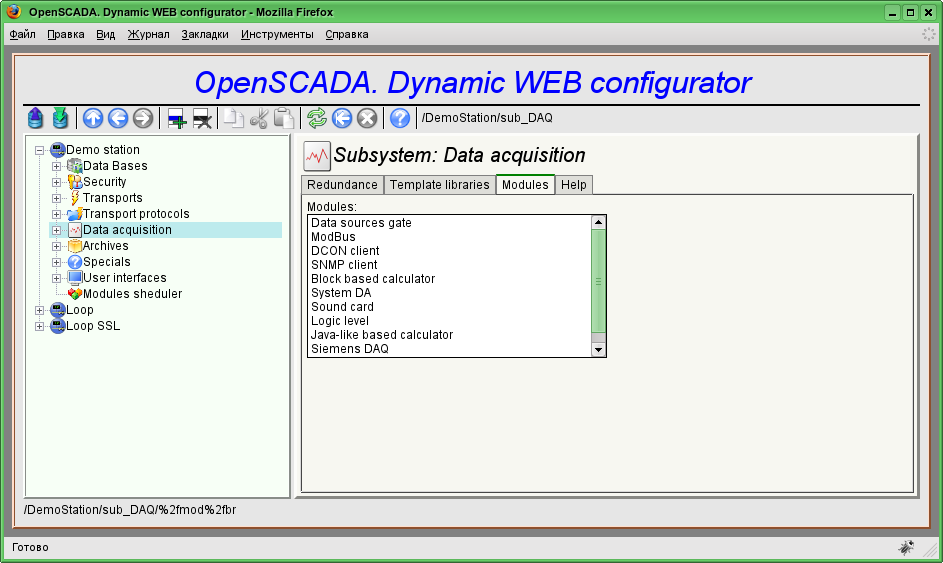The height and width of the screenshot is (563, 943).
Task: Expand the Loop SSL station node
Action: coord(40,327)
